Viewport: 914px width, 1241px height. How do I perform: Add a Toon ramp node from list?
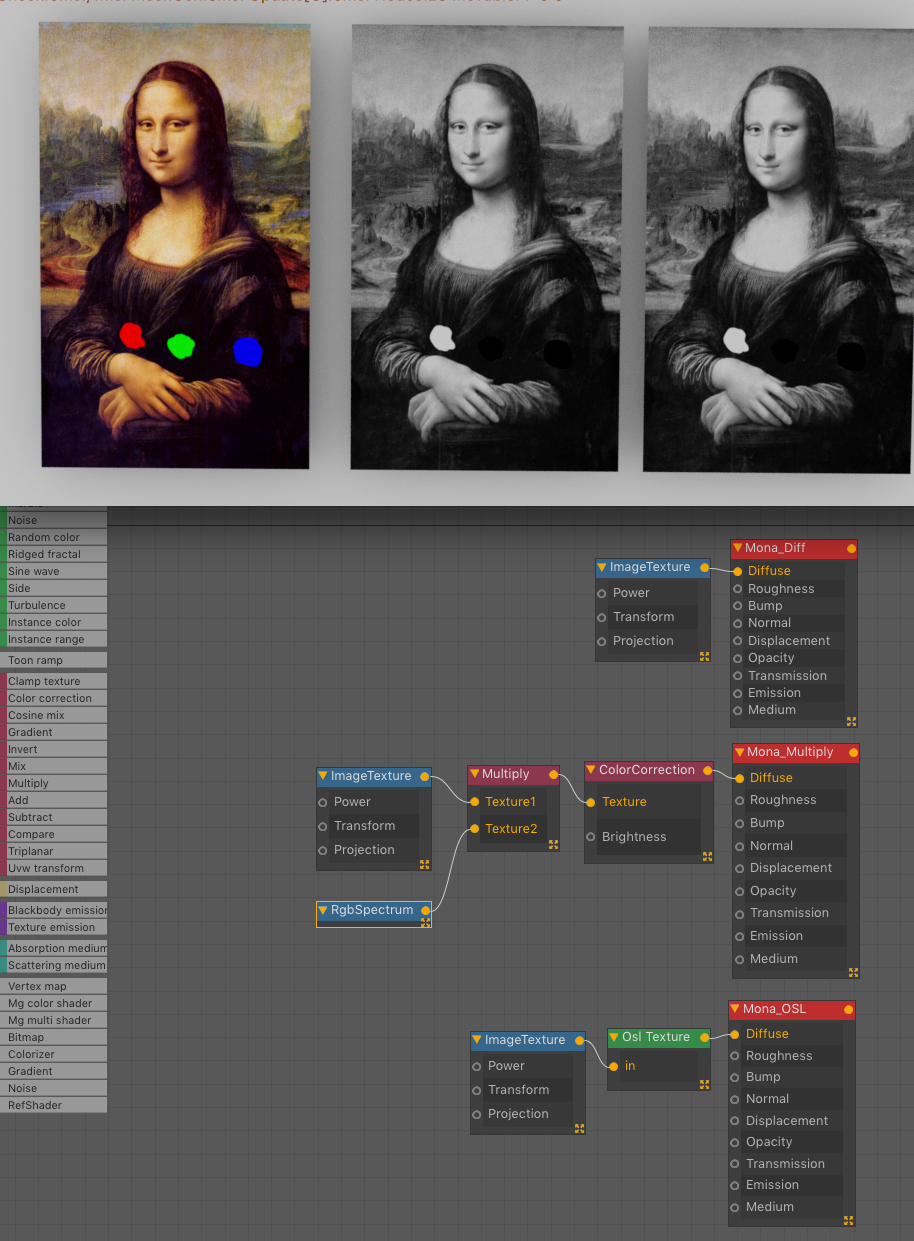pos(54,660)
